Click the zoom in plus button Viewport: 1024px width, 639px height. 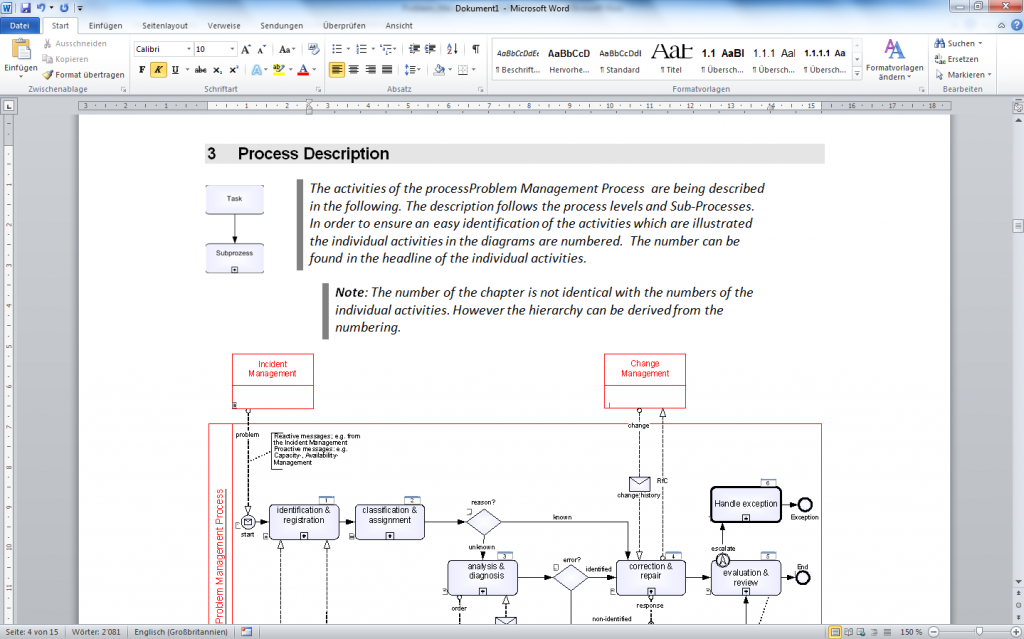point(1016,632)
